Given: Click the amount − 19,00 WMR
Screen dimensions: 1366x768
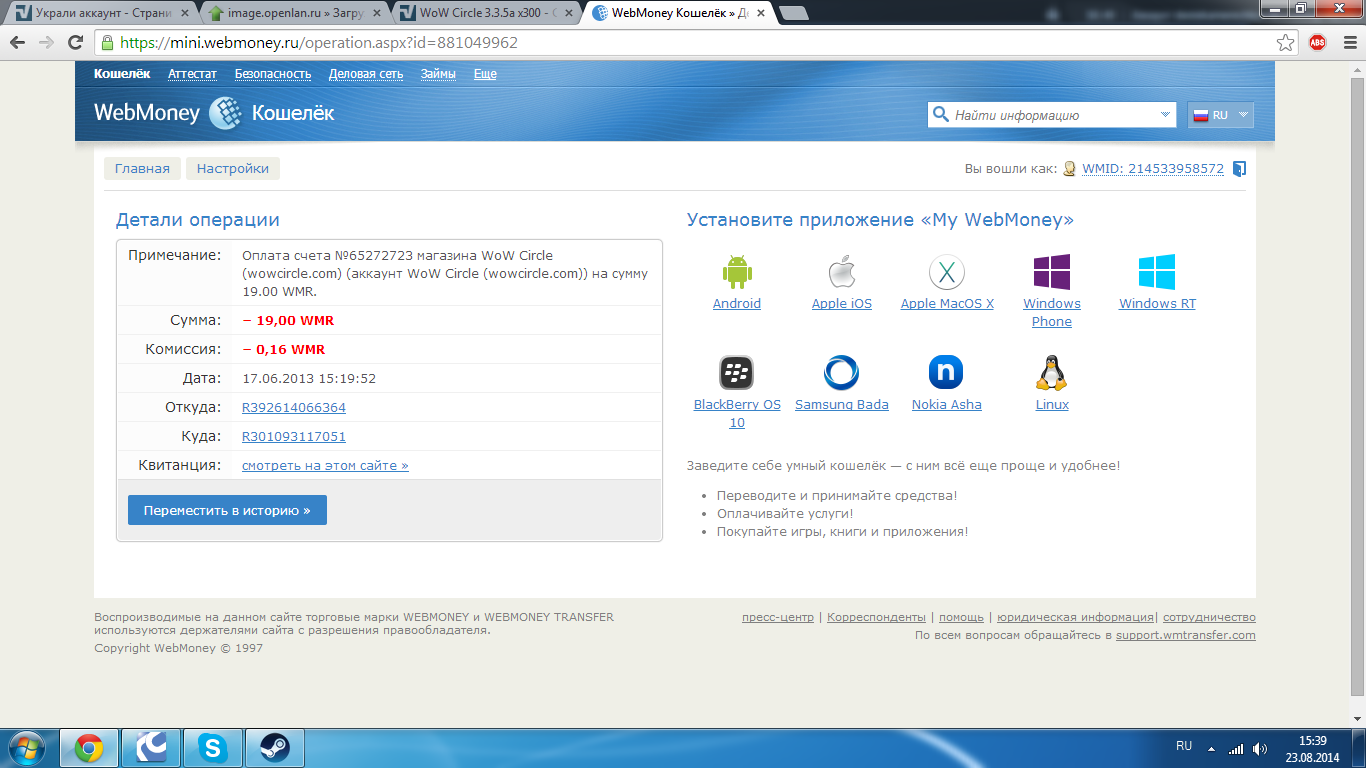Looking at the screenshot, I should 288,321.
